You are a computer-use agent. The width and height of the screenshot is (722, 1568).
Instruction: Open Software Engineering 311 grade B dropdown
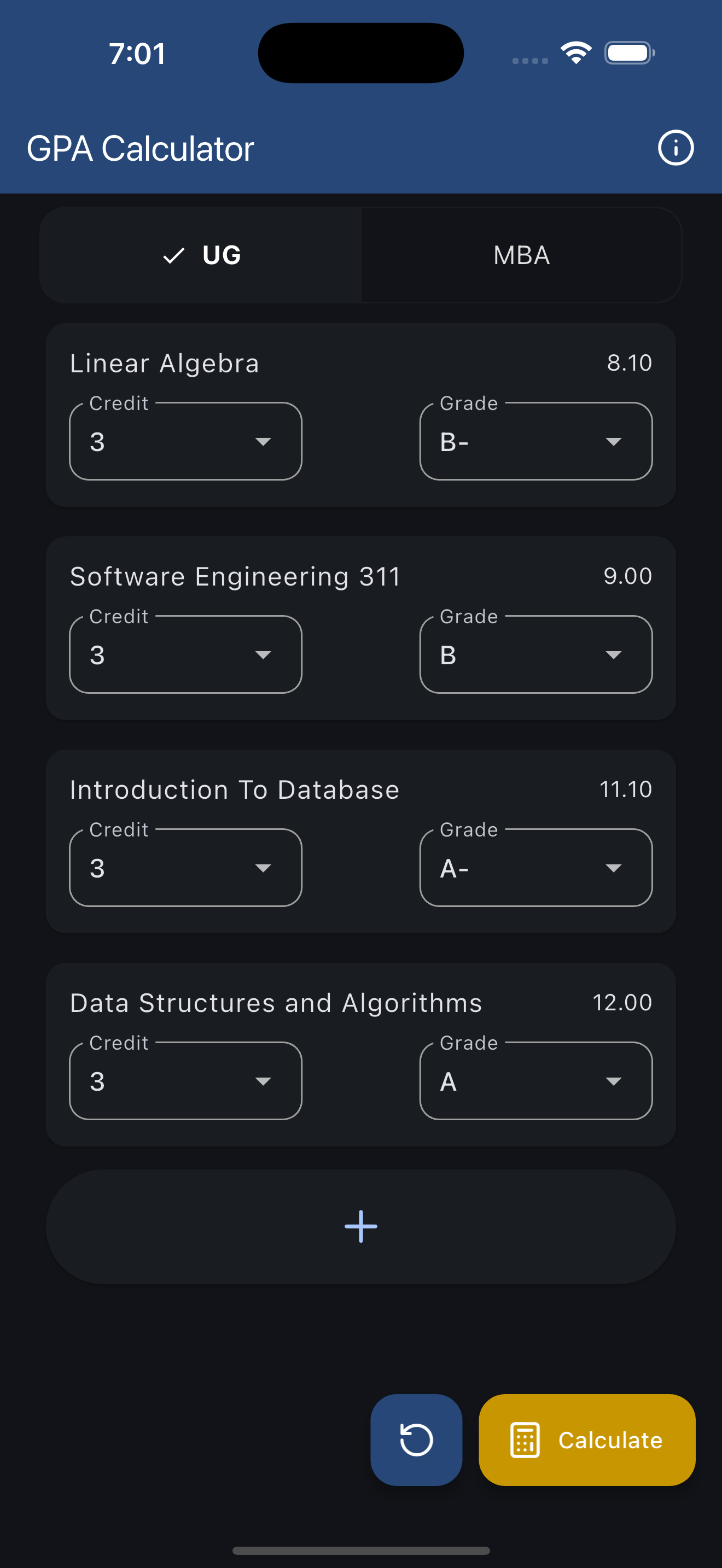(x=535, y=654)
